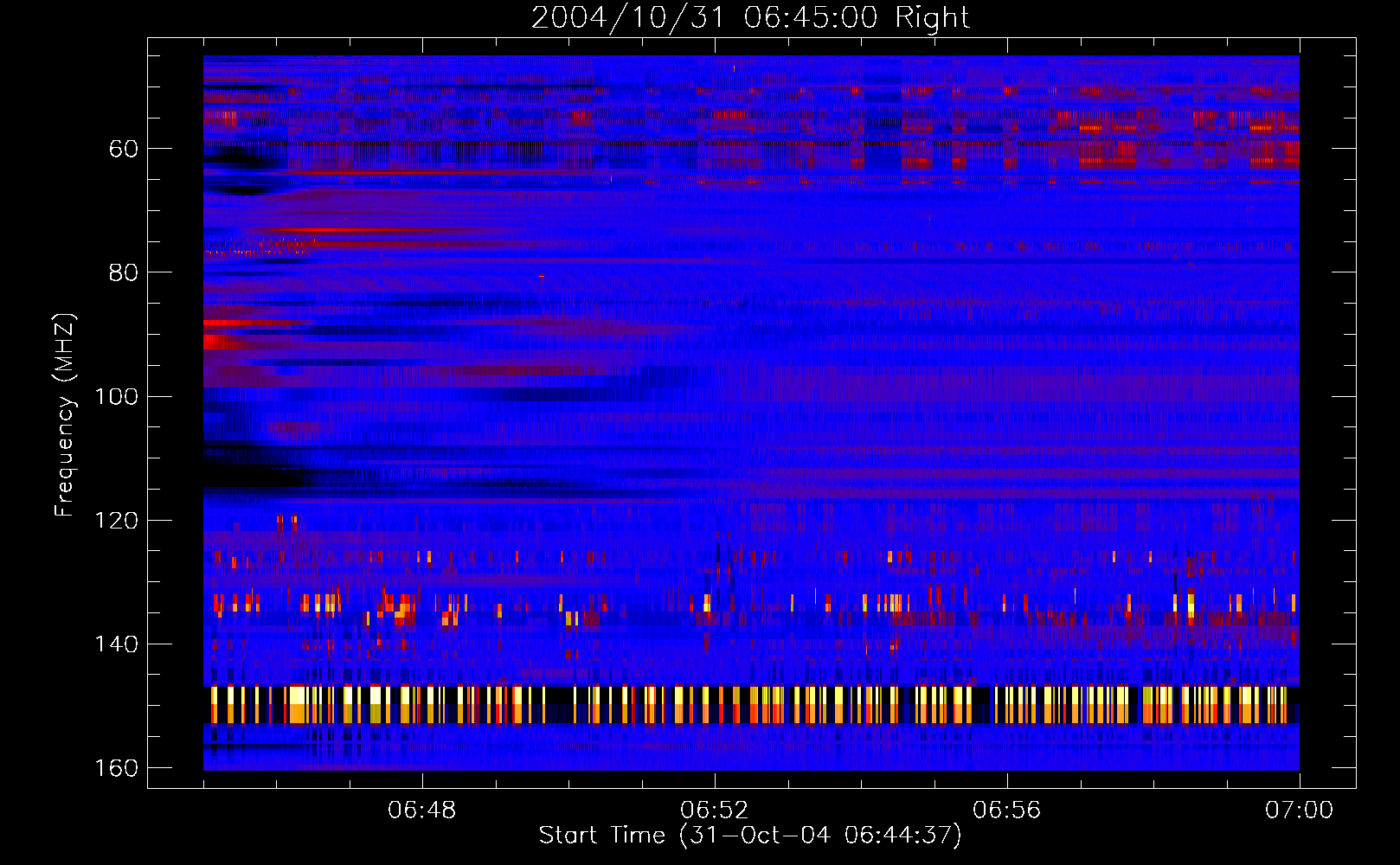
Task: Click the 06:52 time tick label
Action: pyautogui.click(x=715, y=811)
